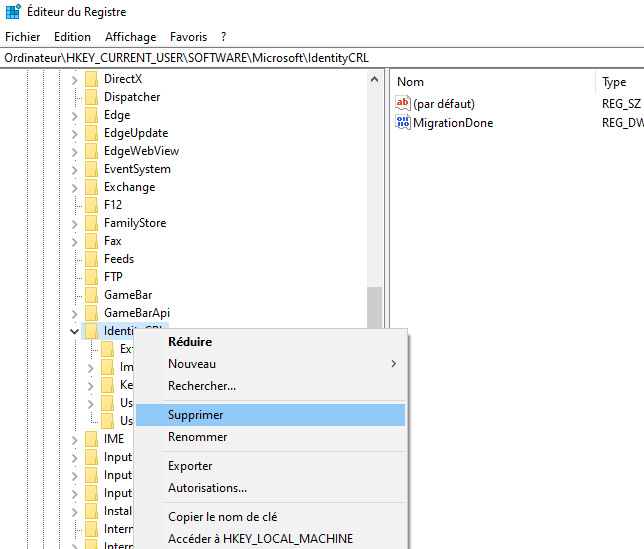This screenshot has width=644, height=549.
Task: Select the MigrationDone value
Action: 453,123
